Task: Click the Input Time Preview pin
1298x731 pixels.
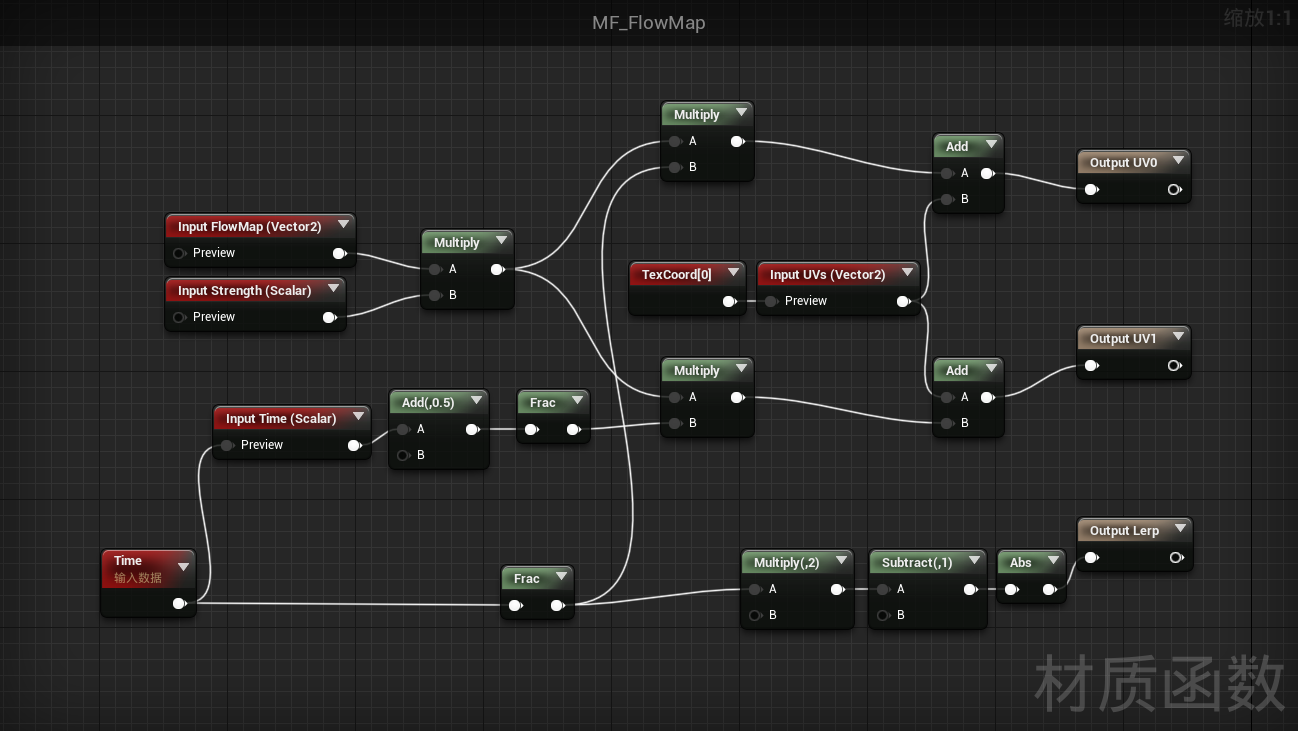Action: tap(228, 445)
